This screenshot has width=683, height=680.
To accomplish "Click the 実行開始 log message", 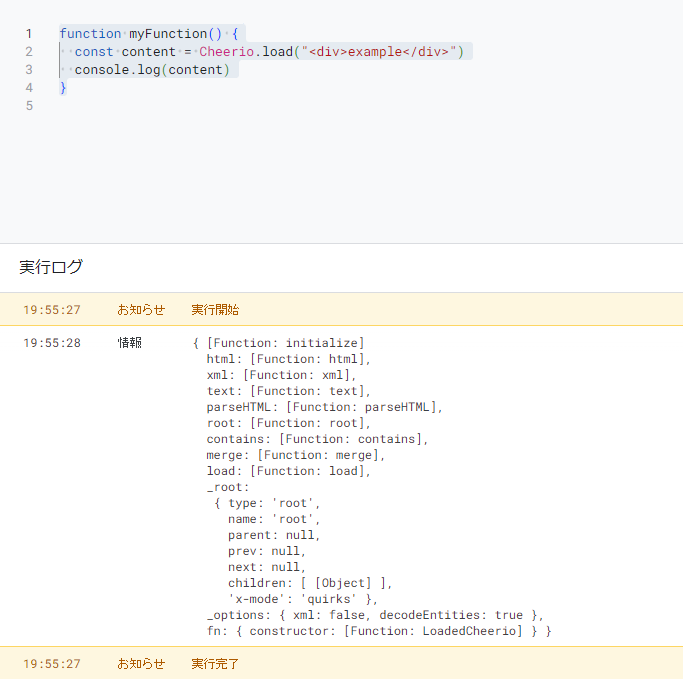I will (215, 310).
